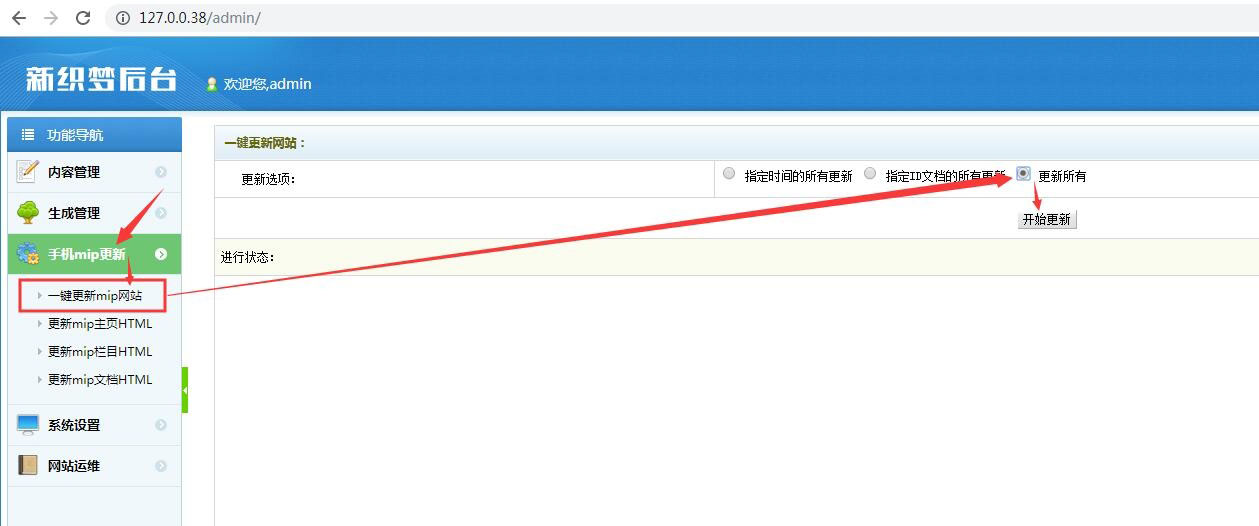Open the 更新mip文档HTML link
Screen dimensions: 1259x526
coord(100,380)
